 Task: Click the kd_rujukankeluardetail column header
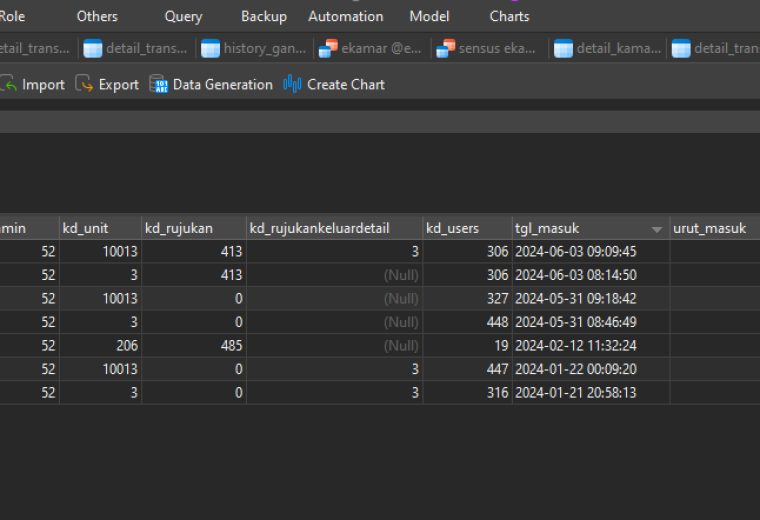[x=334, y=228]
